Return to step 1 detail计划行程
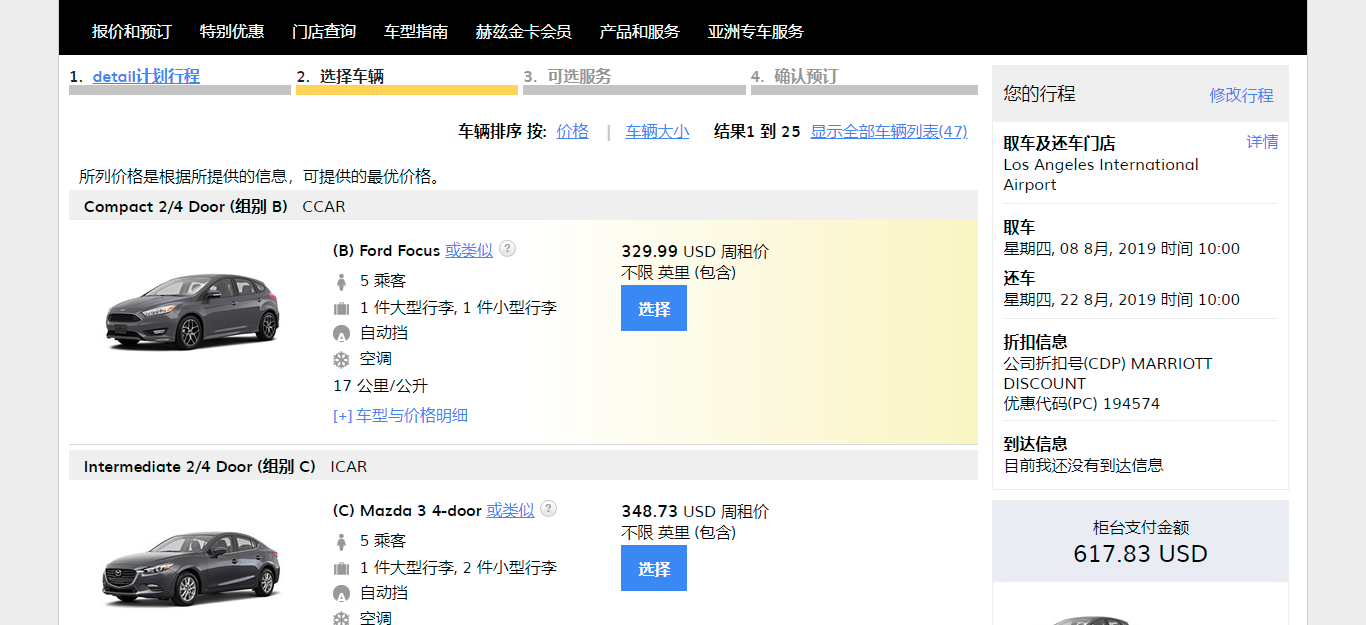The height and width of the screenshot is (625, 1366). pos(146,76)
